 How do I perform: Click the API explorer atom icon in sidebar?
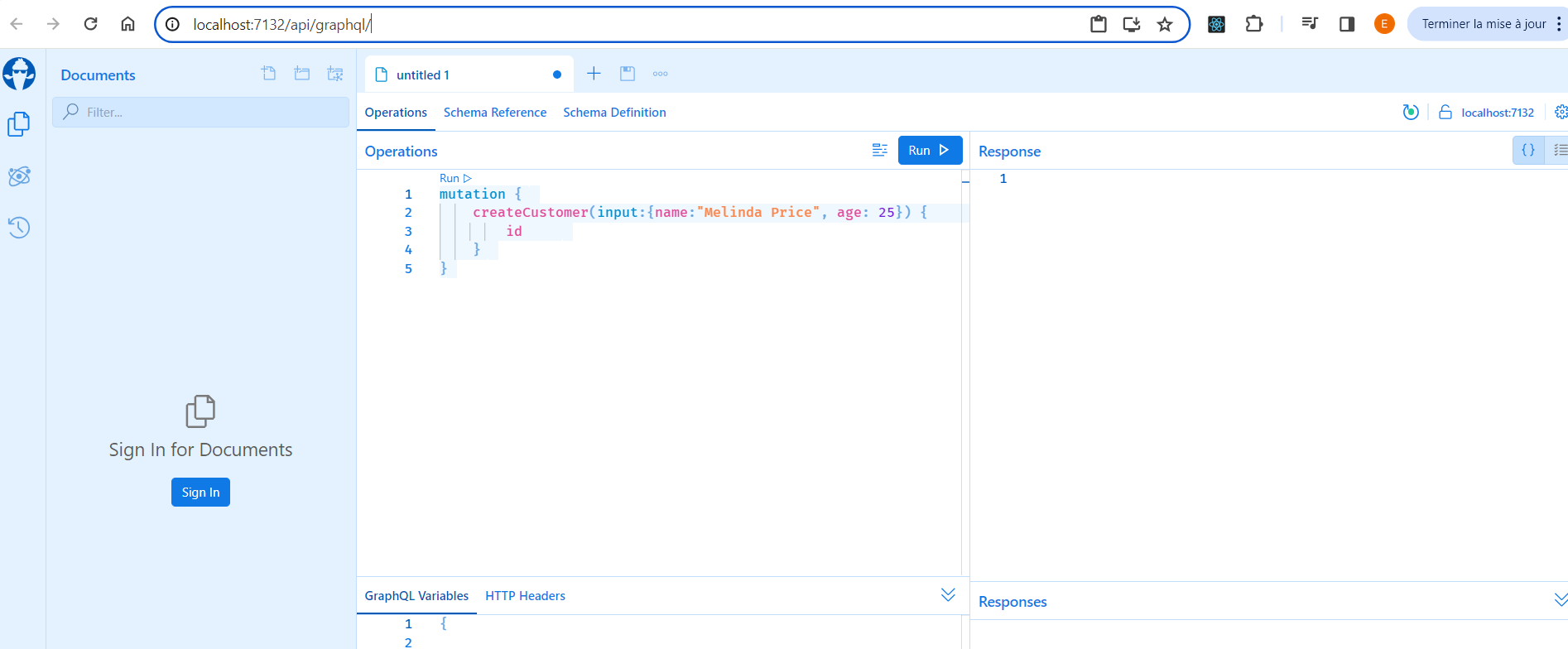tap(19, 176)
